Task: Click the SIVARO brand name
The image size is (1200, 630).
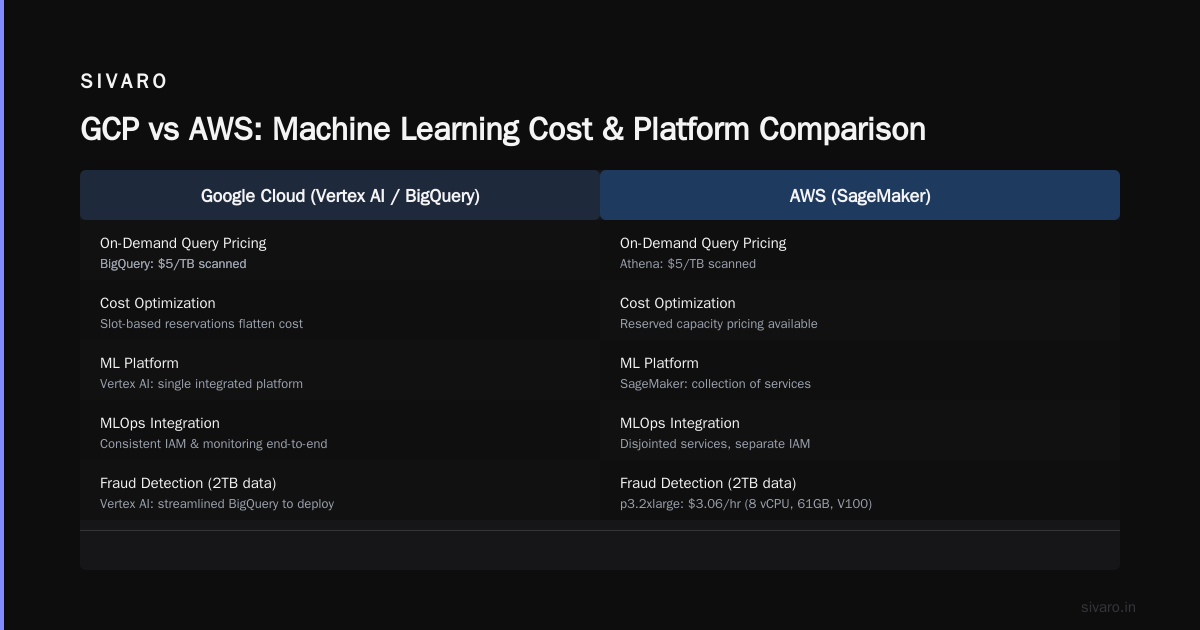Action: [124, 82]
